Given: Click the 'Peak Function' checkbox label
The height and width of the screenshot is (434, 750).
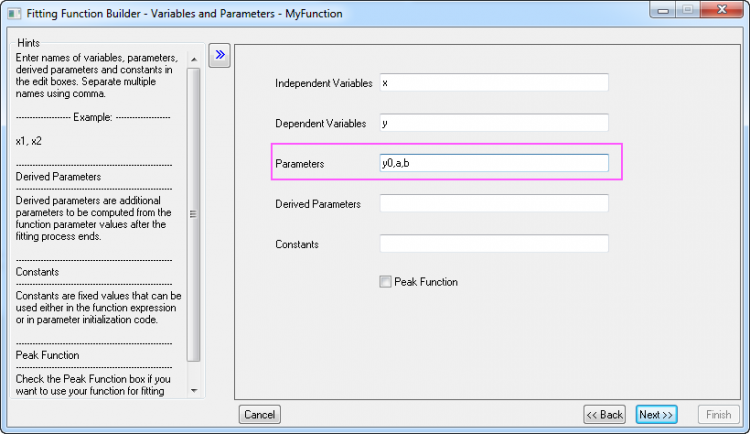Looking at the screenshot, I should click(426, 282).
